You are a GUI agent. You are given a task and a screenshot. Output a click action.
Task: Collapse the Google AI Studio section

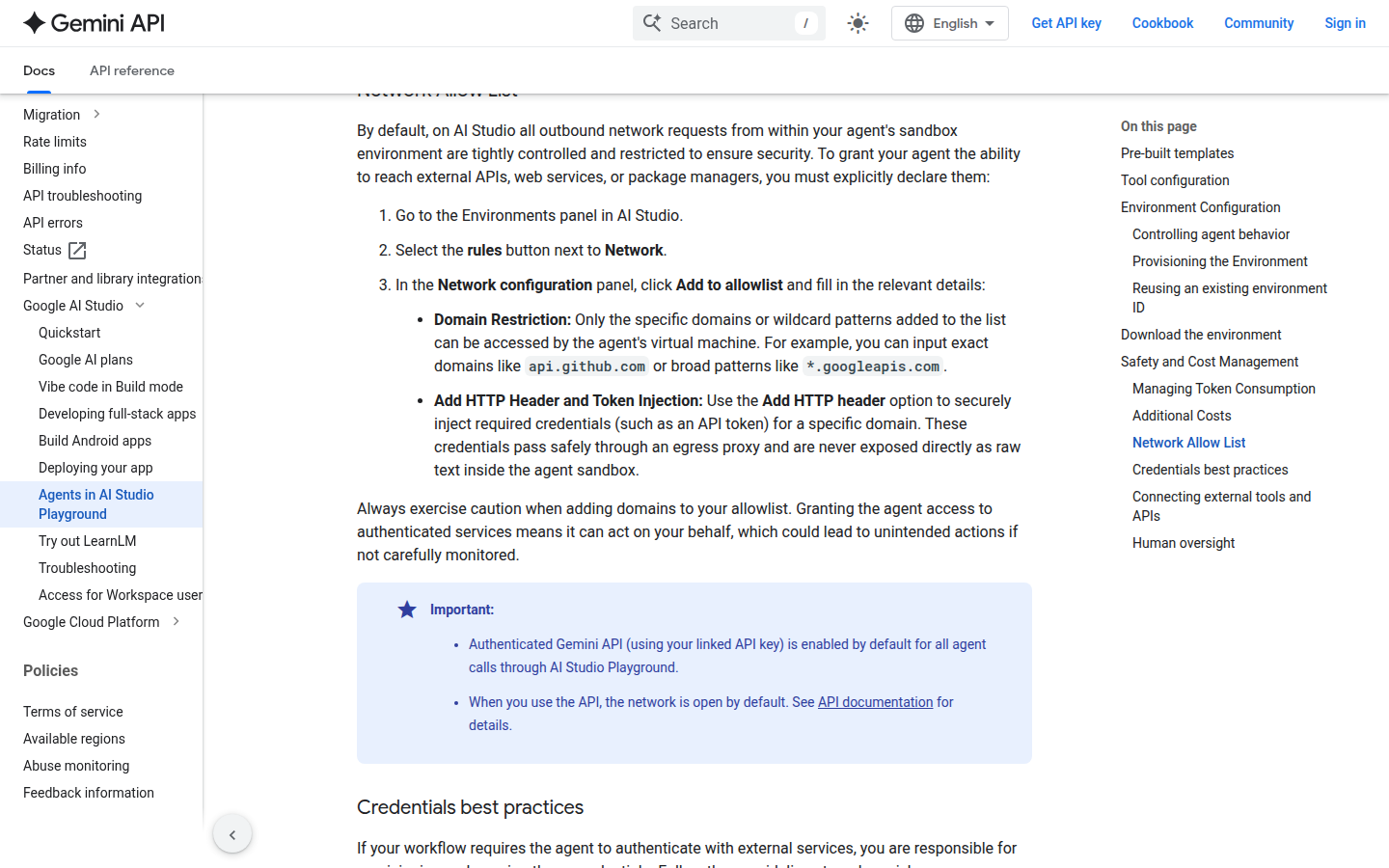[x=140, y=306]
